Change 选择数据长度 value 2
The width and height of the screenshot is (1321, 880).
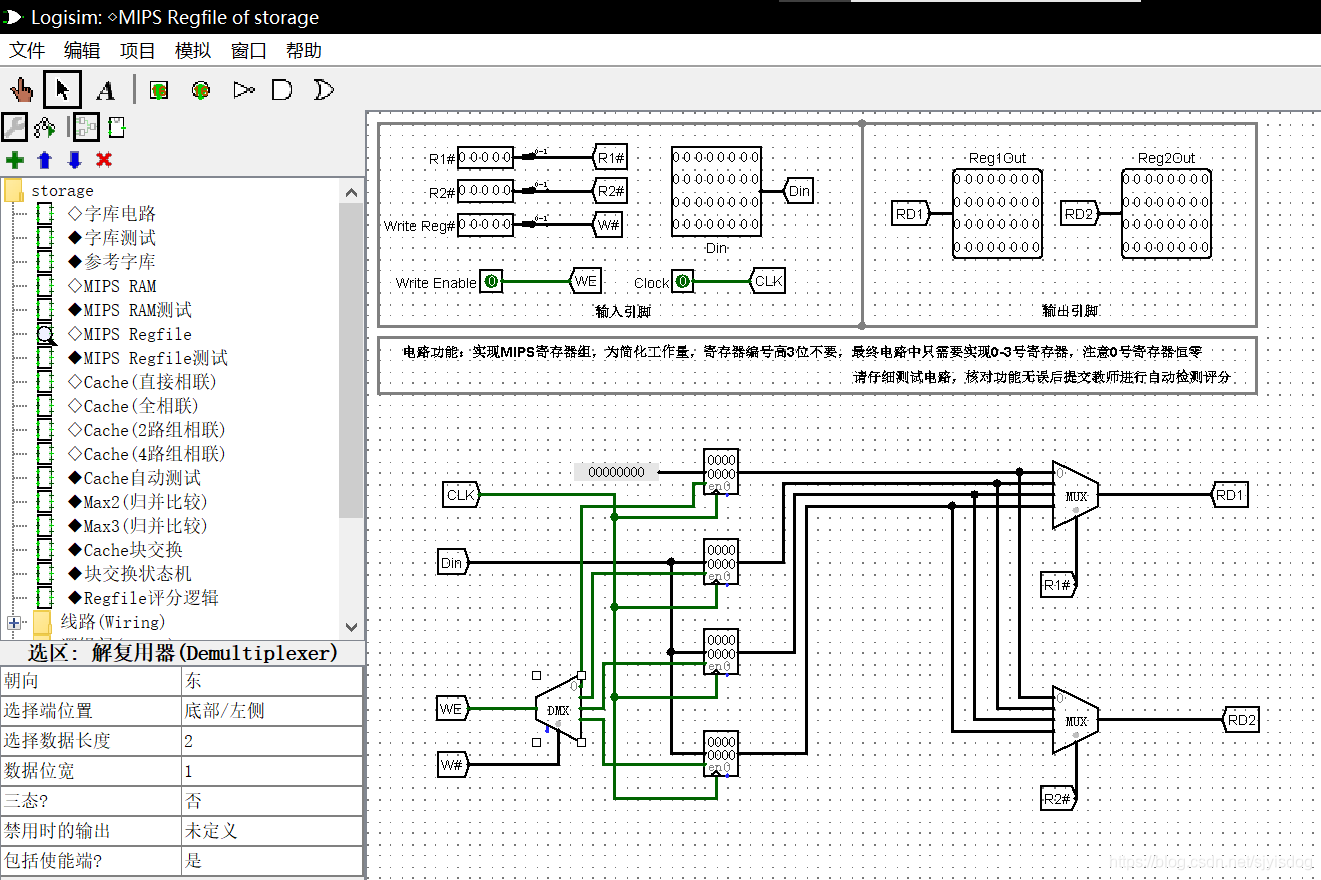click(x=271, y=741)
